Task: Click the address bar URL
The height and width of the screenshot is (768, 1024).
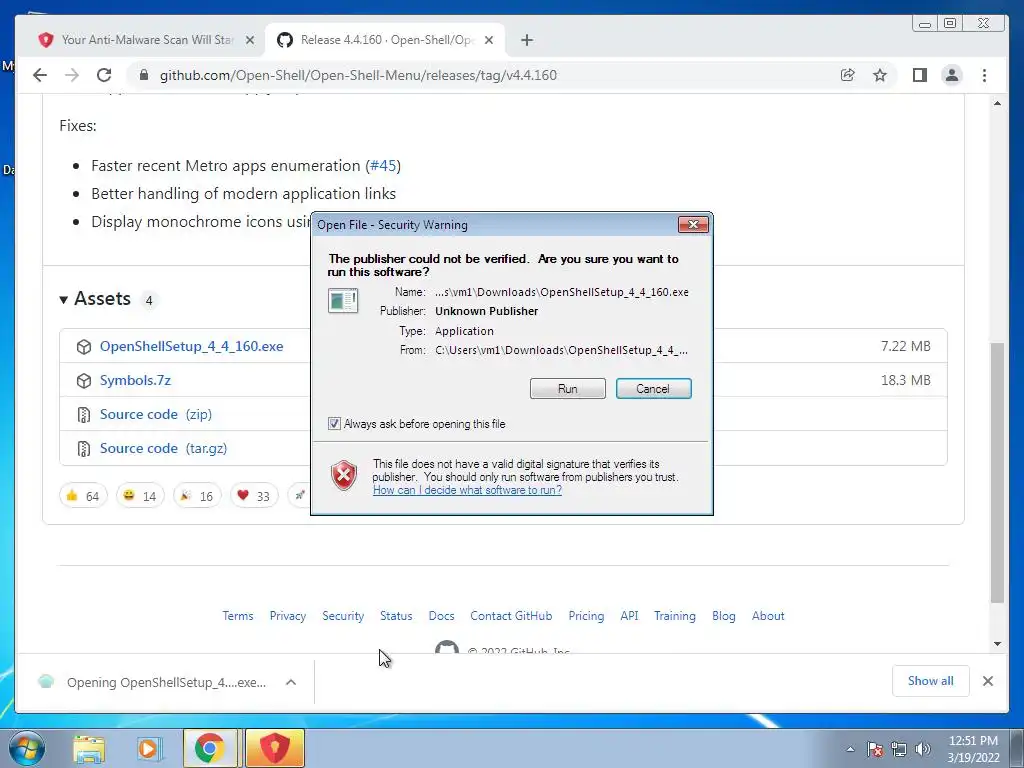Action: pos(358,75)
